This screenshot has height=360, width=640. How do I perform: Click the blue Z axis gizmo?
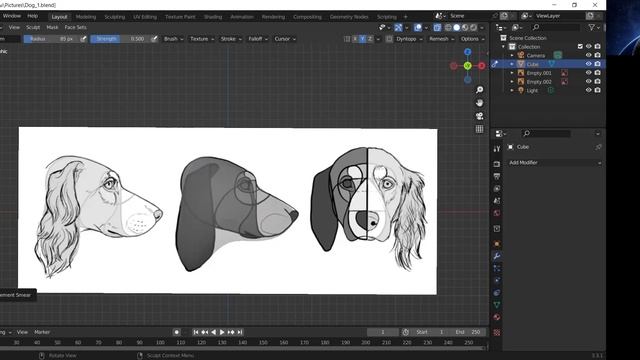coord(468,52)
